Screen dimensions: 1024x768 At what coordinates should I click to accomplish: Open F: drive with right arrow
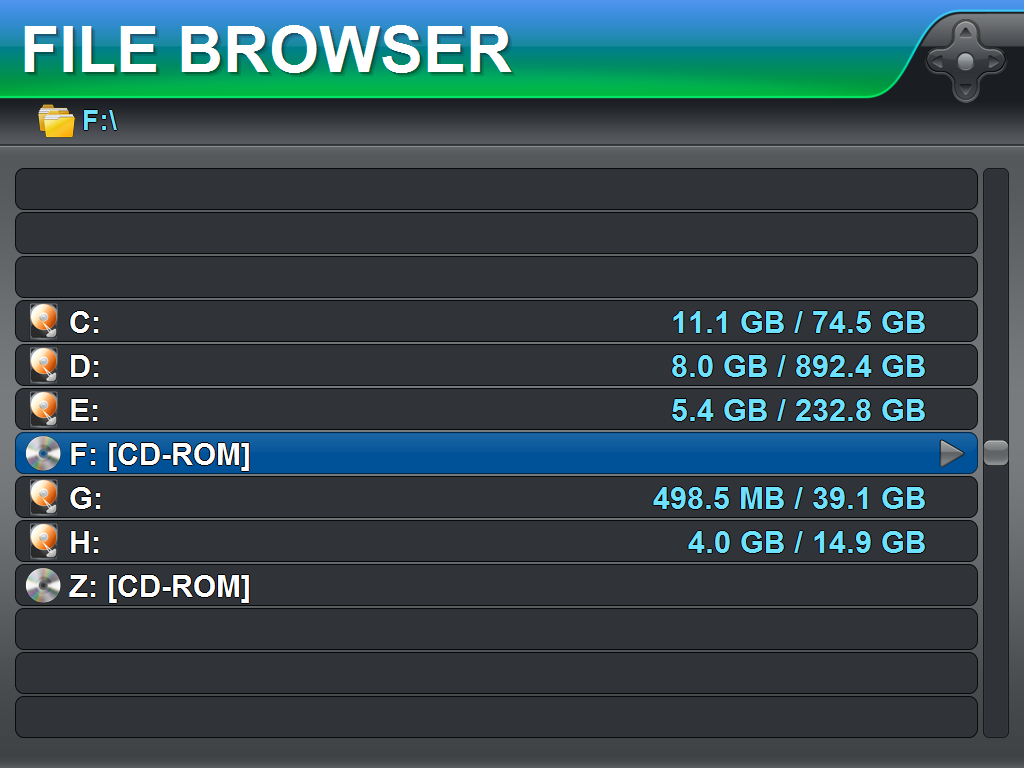tap(952, 453)
